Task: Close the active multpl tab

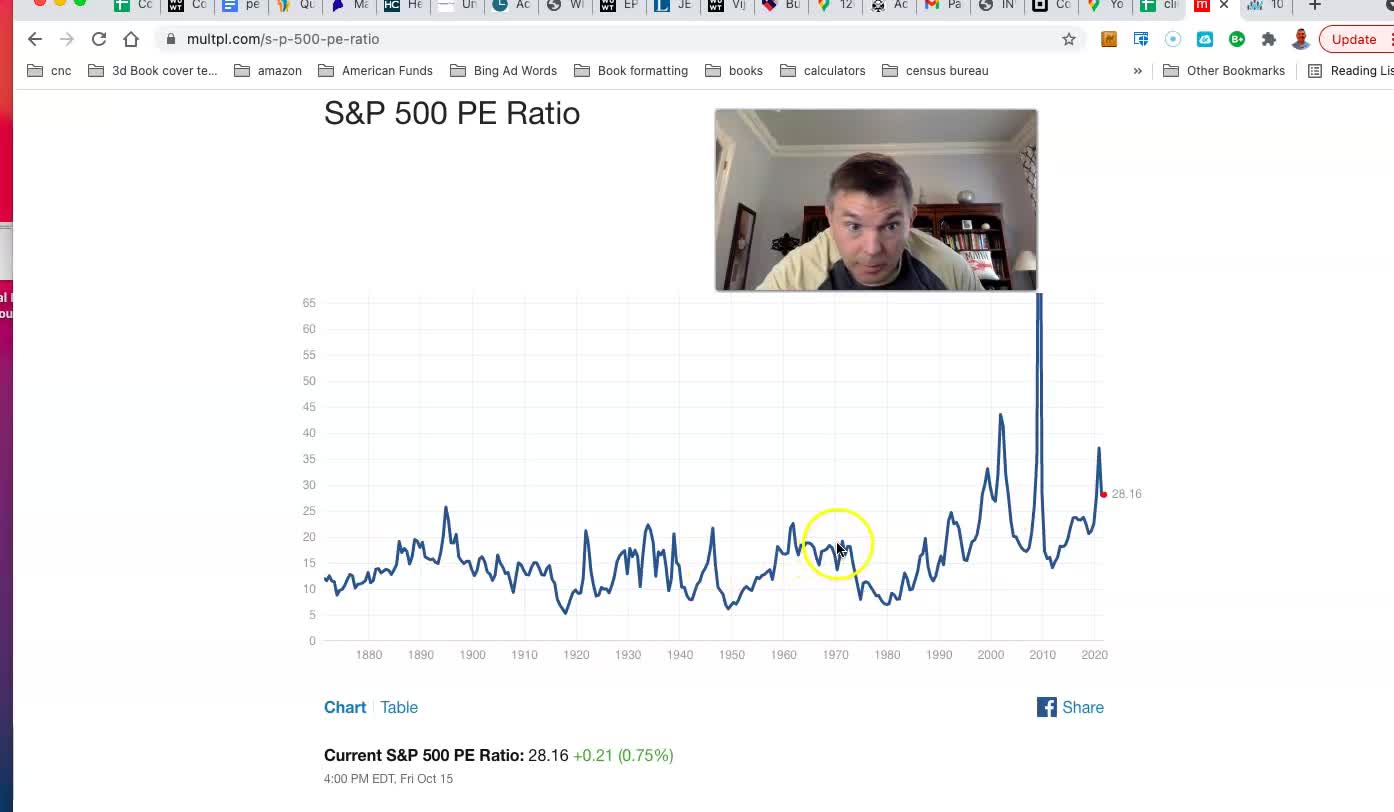Action: click(x=1224, y=5)
